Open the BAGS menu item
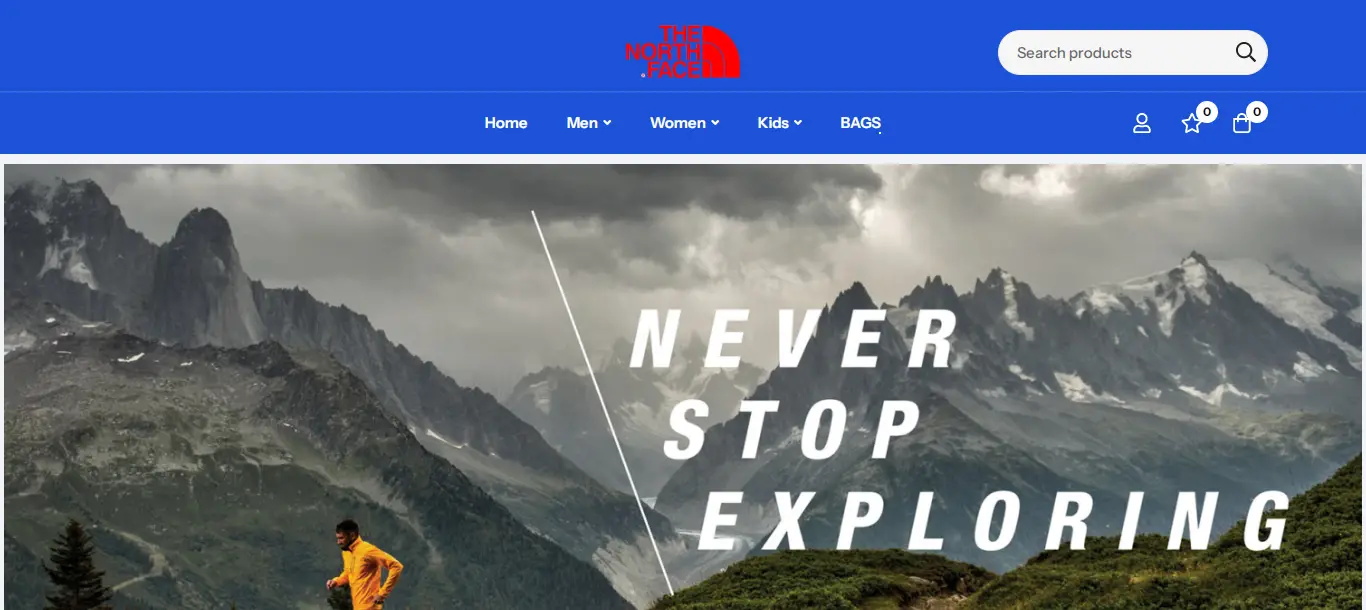The height and width of the screenshot is (610, 1366). 861,123
